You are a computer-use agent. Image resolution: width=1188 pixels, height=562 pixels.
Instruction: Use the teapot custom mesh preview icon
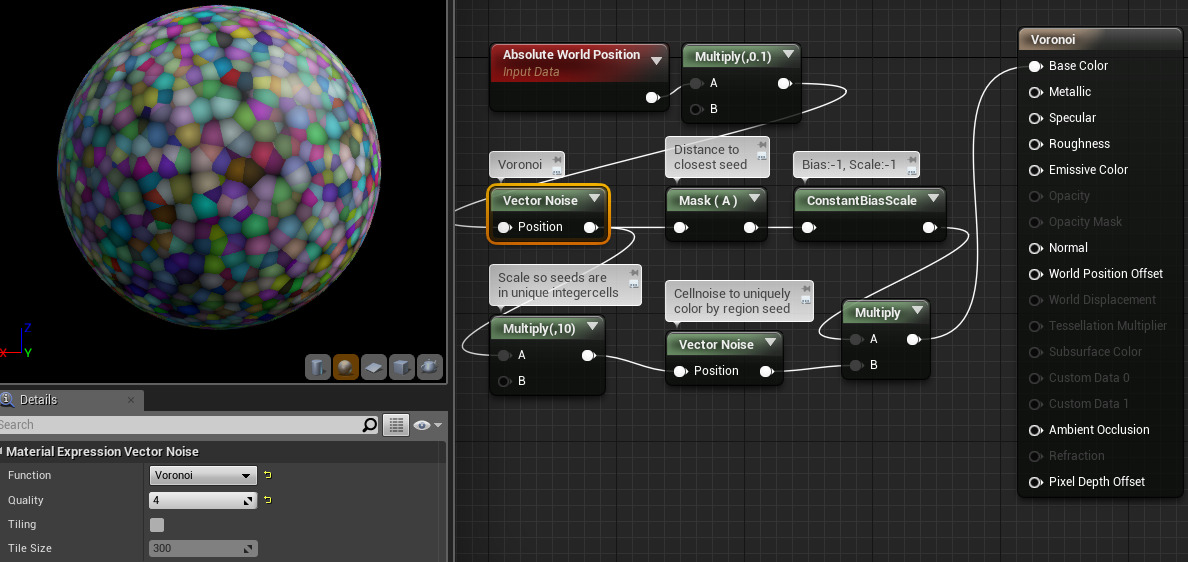[430, 367]
